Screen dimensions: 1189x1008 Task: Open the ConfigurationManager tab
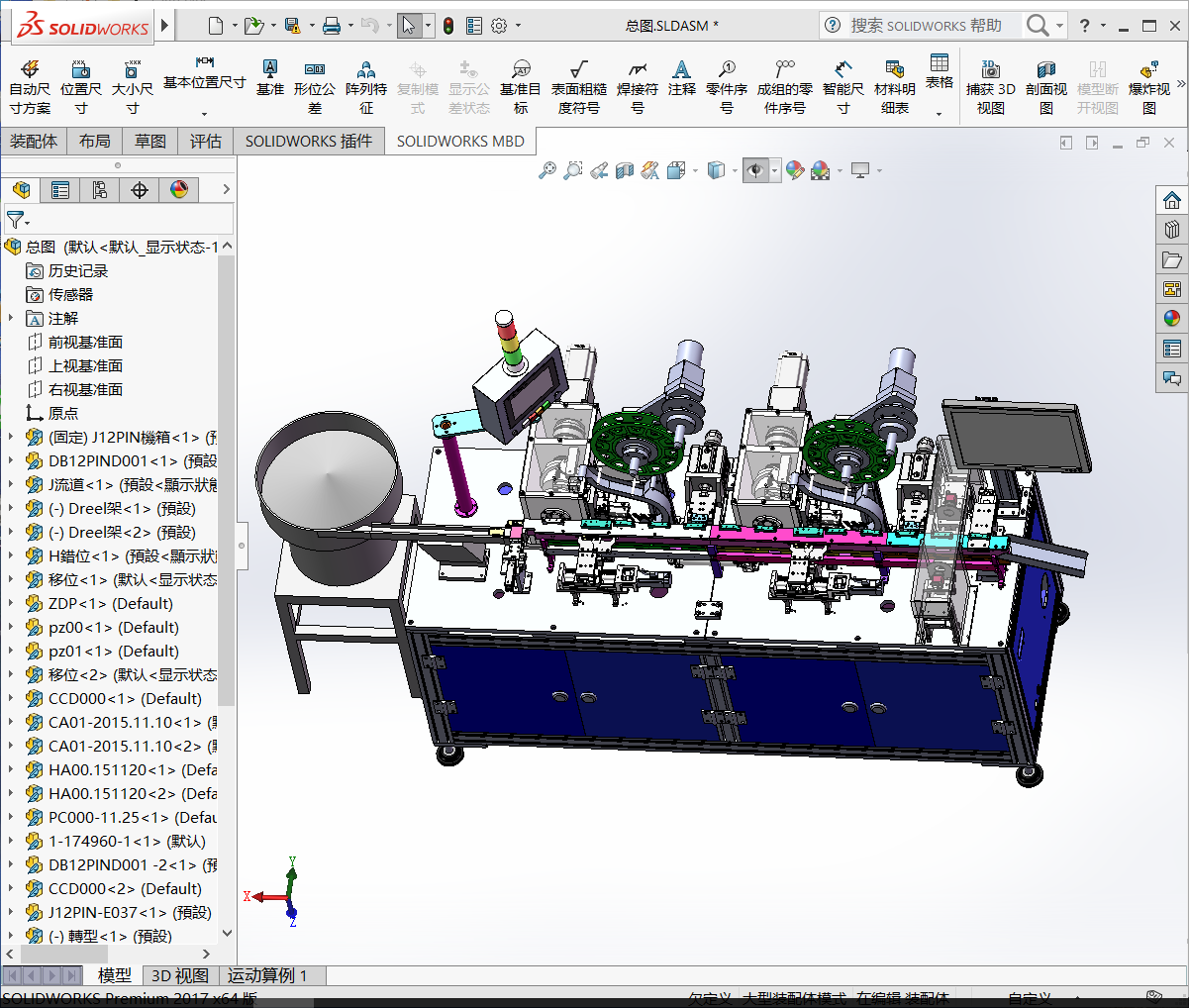point(100,189)
